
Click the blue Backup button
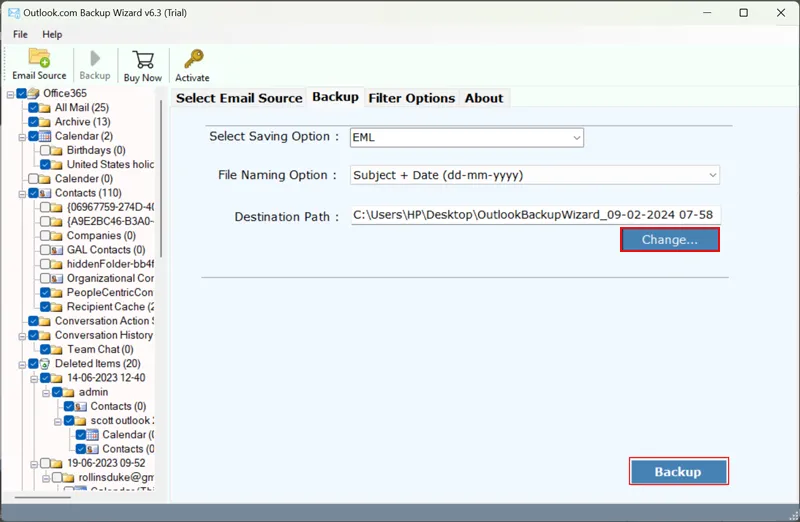click(x=678, y=472)
